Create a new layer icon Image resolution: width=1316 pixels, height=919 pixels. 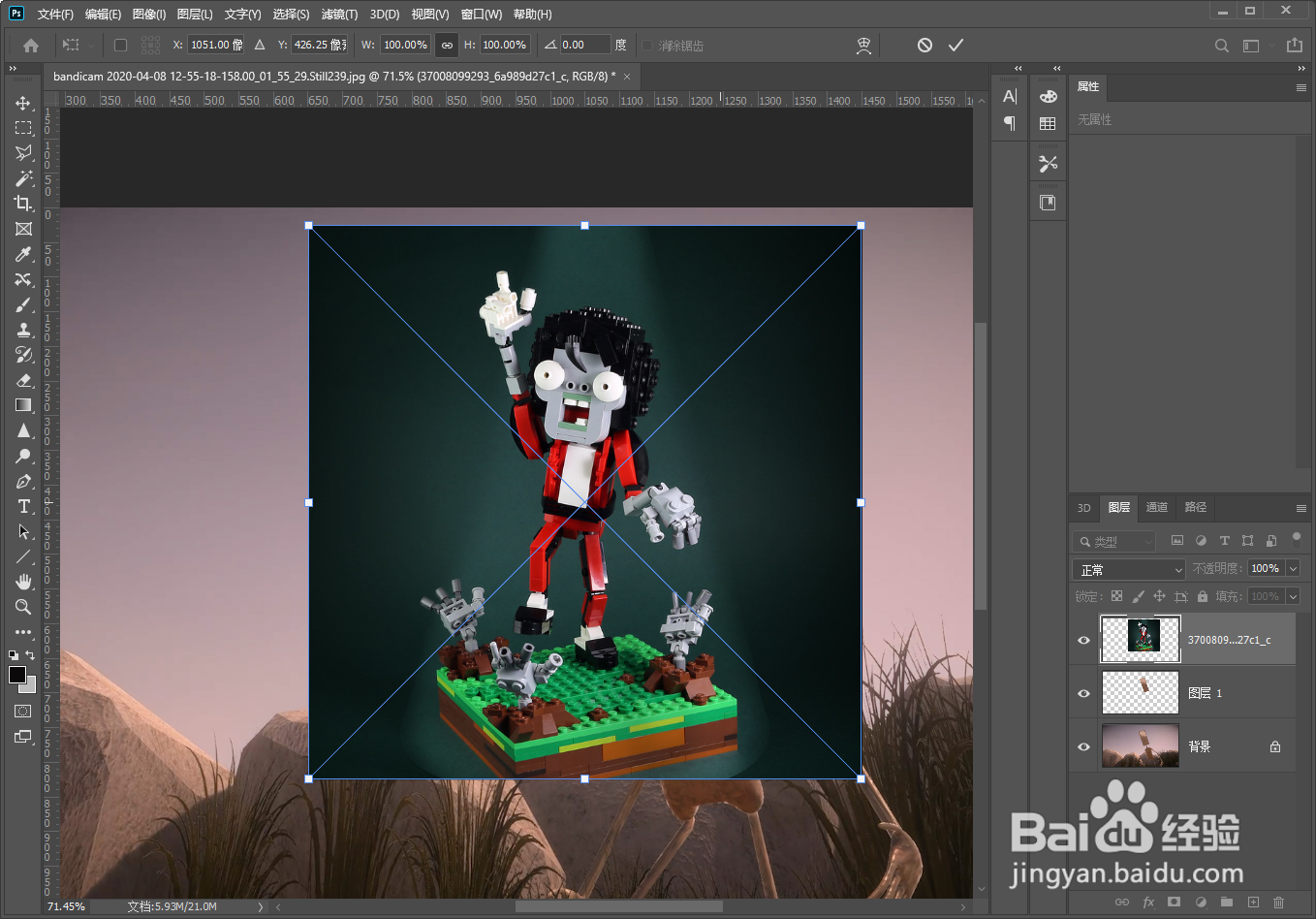pyautogui.click(x=1253, y=902)
